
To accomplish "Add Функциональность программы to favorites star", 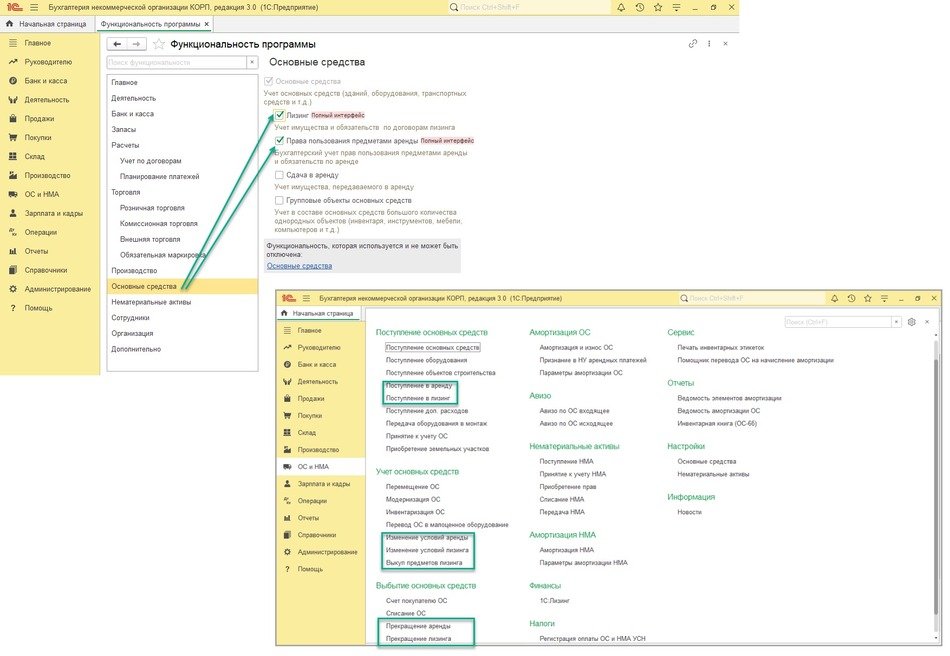I will point(159,44).
